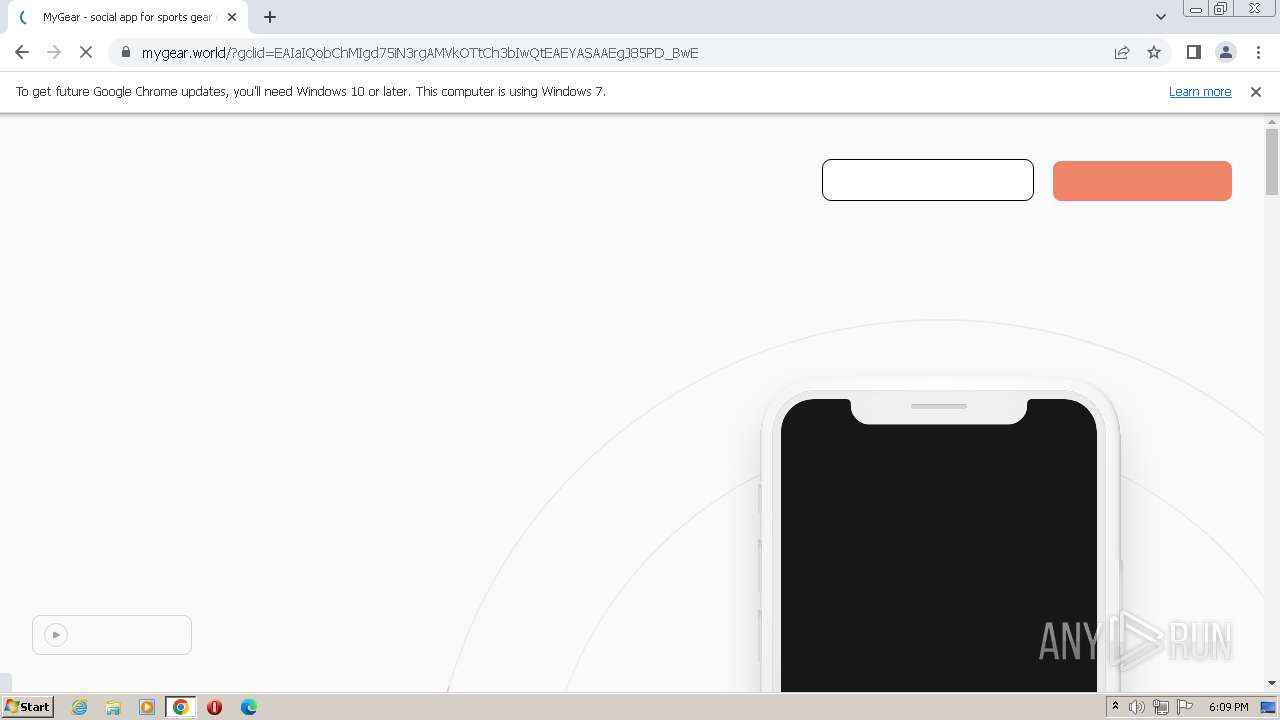Bookmark this tab with the star icon
Screen dimensions: 1280x720
coord(1154,53)
